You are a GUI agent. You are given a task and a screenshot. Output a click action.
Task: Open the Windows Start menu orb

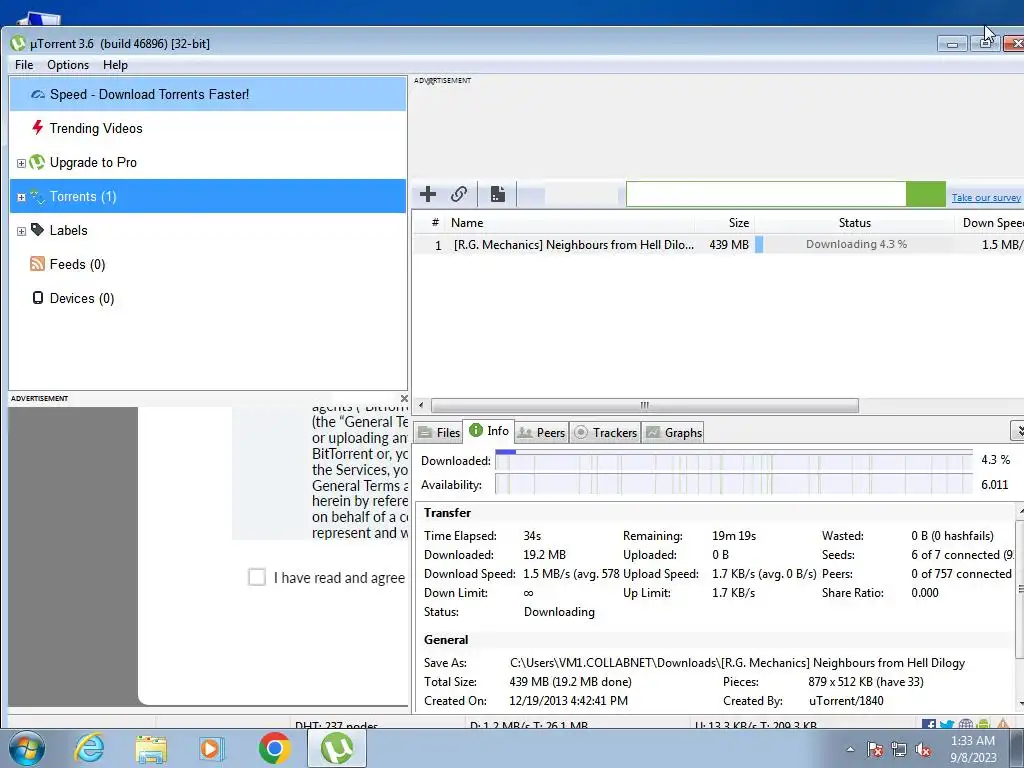27,748
